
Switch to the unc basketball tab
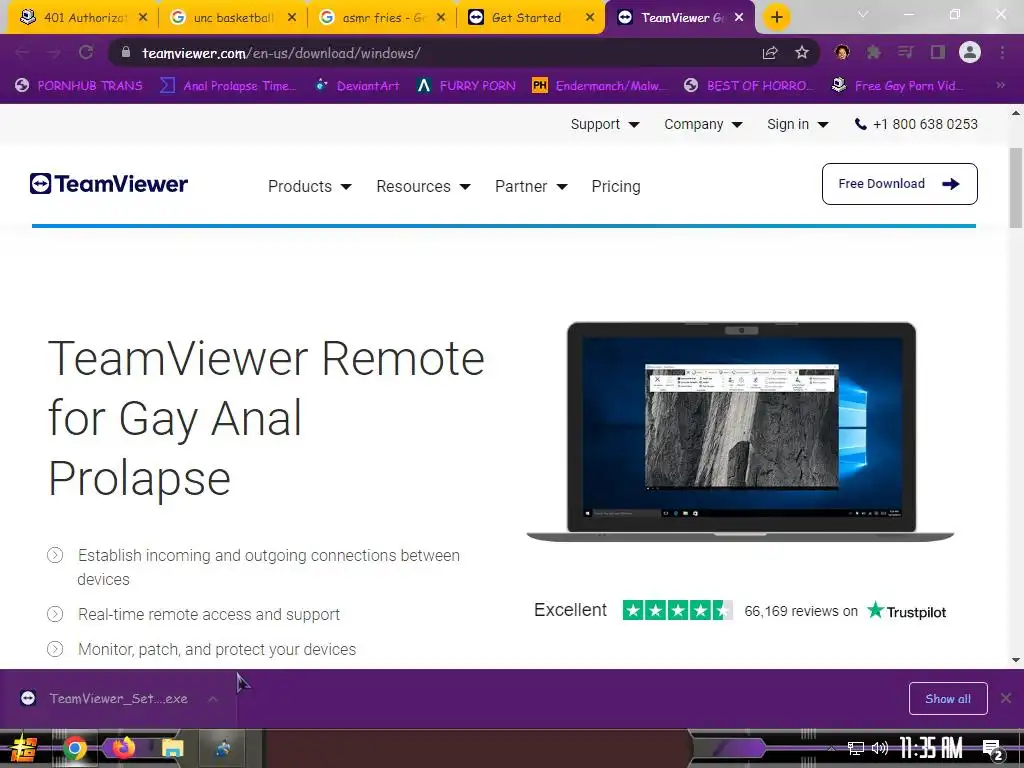pos(232,18)
